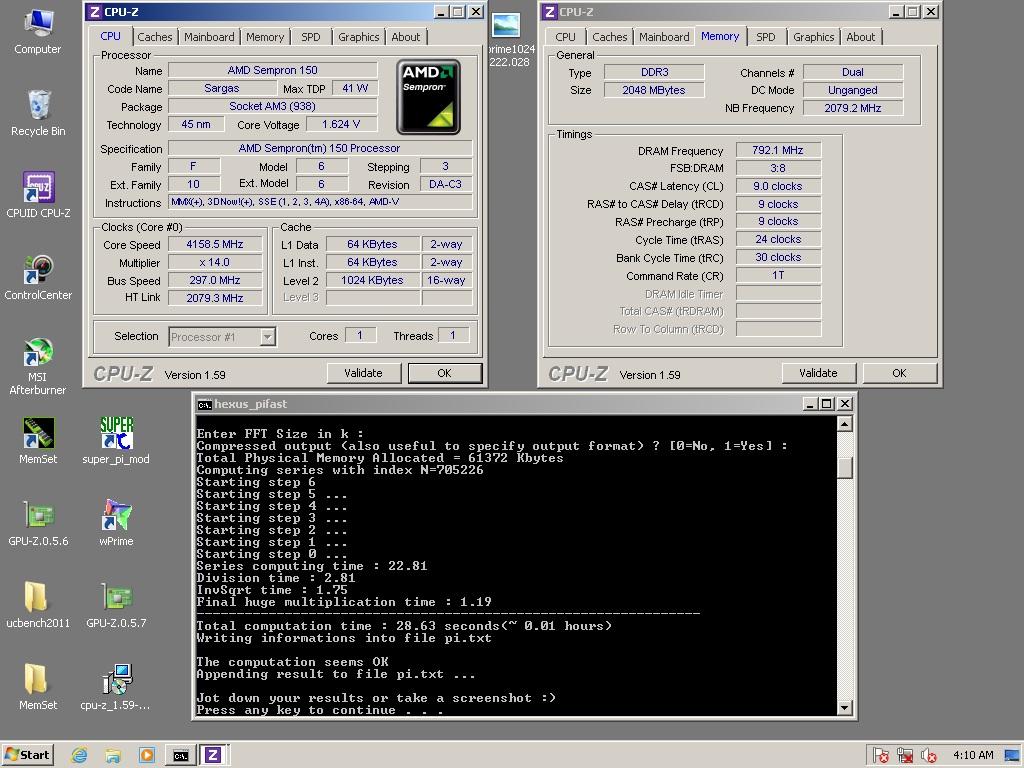The height and width of the screenshot is (768, 1024).
Task: Click the FSB:DRAM 3:8 ratio value
Action: [778, 168]
